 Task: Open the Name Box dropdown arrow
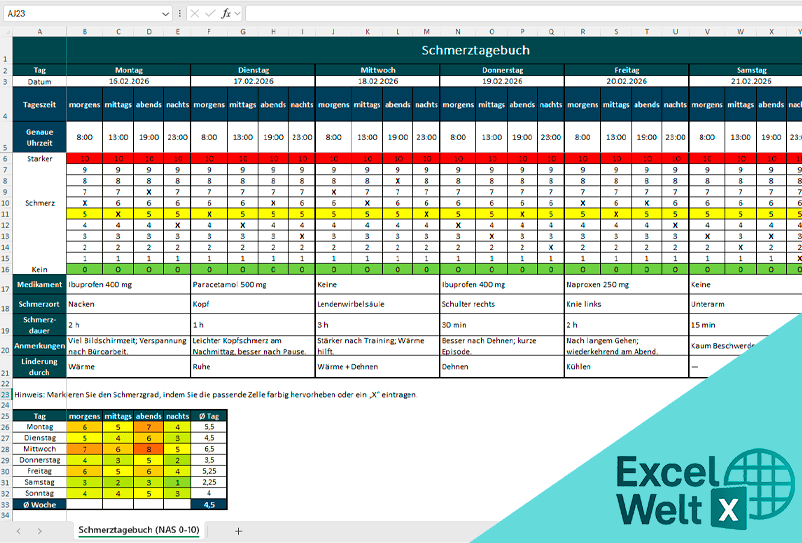pyautogui.click(x=164, y=14)
